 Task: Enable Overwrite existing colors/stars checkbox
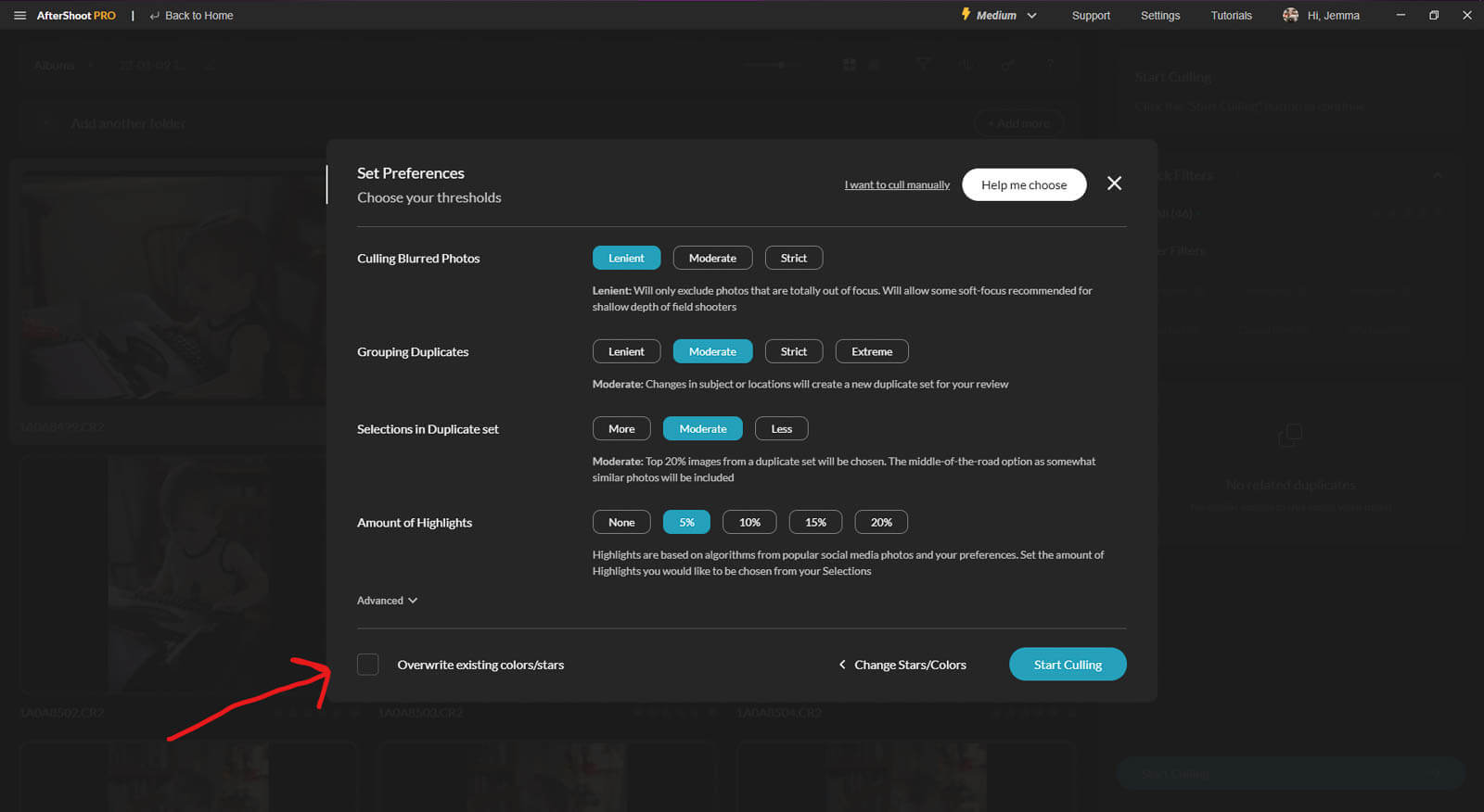pyautogui.click(x=368, y=665)
